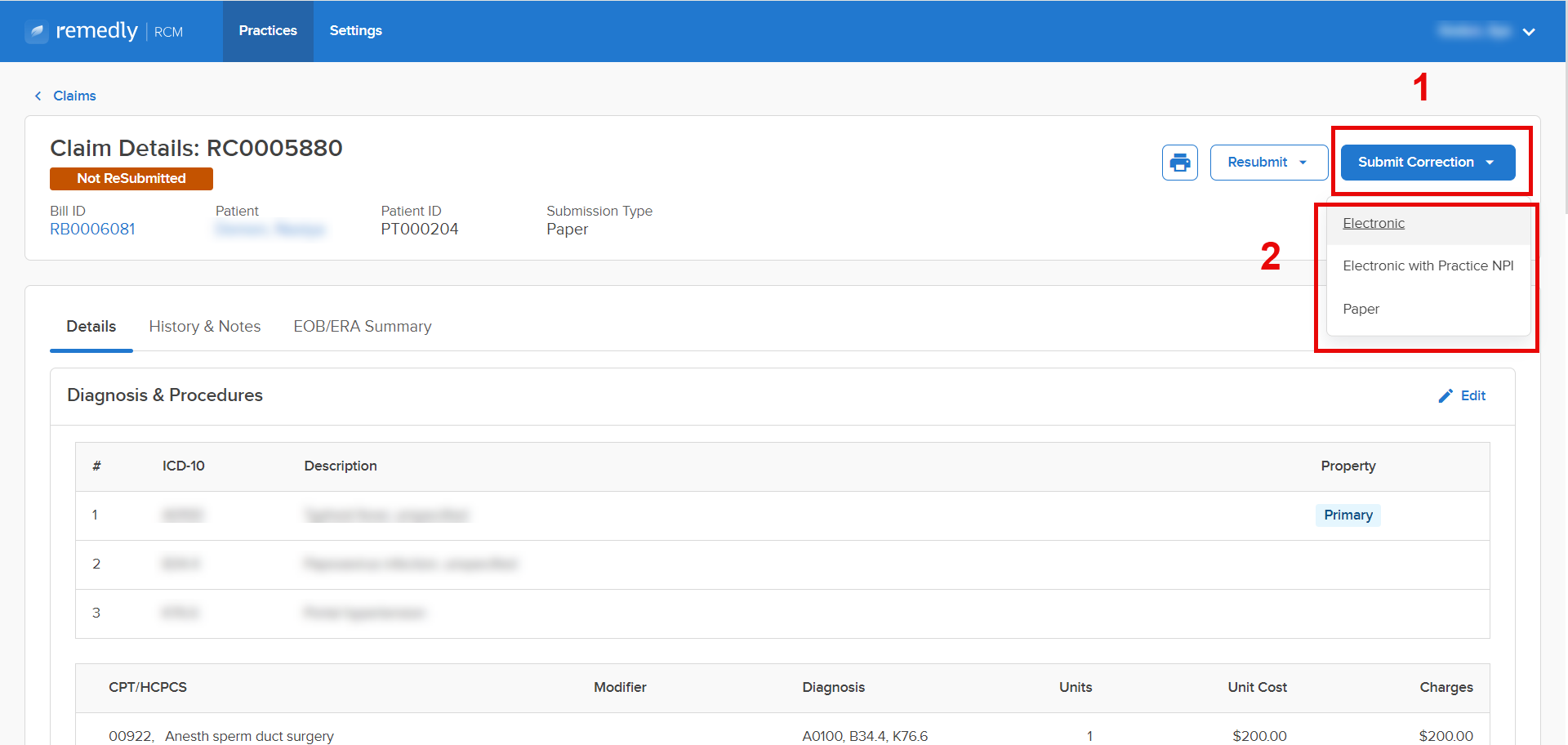This screenshot has height=745, width=1568.
Task: Select Paper submission option
Action: 1361,309
